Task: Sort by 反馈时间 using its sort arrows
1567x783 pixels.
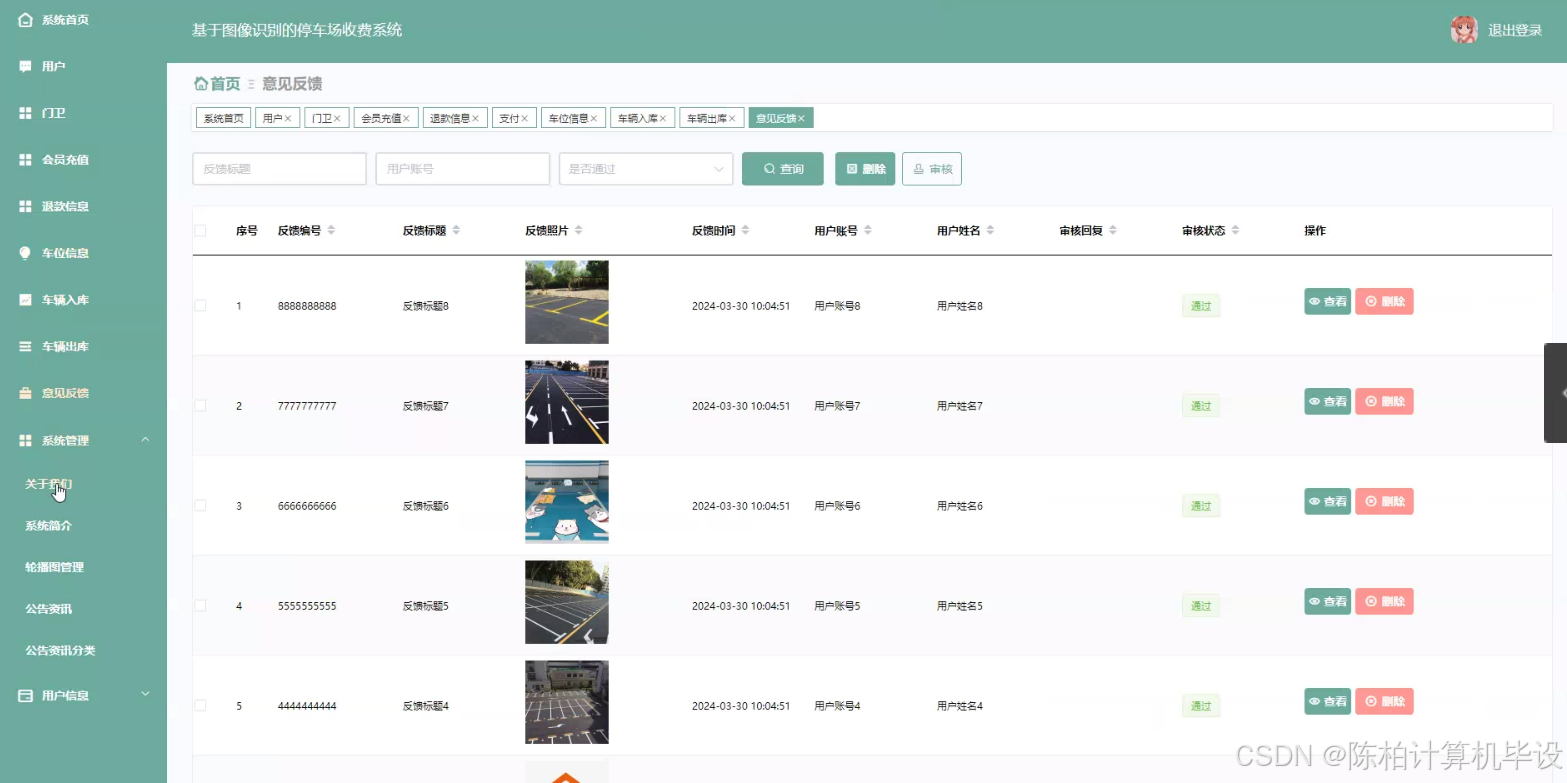Action: pos(745,230)
